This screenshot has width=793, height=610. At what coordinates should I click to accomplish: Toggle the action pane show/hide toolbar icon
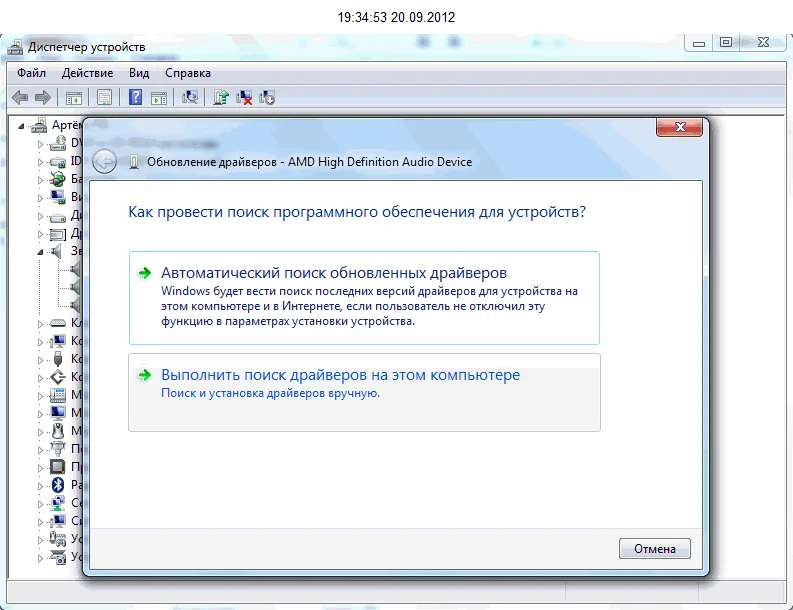click(x=159, y=98)
